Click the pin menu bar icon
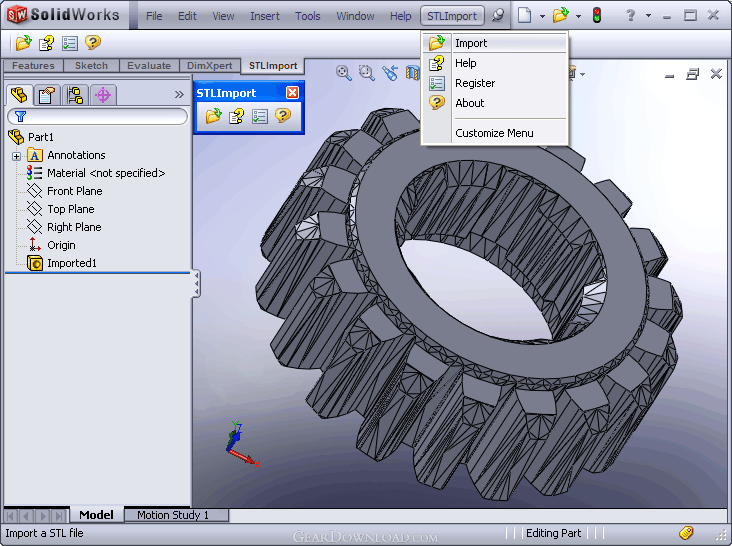 [498, 15]
